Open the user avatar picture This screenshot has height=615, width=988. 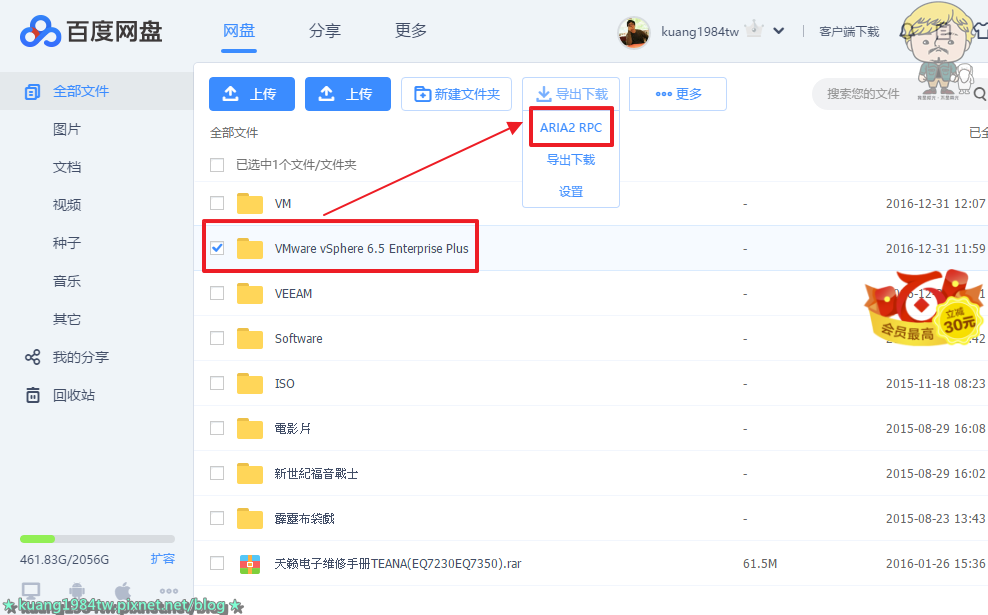tap(633, 32)
